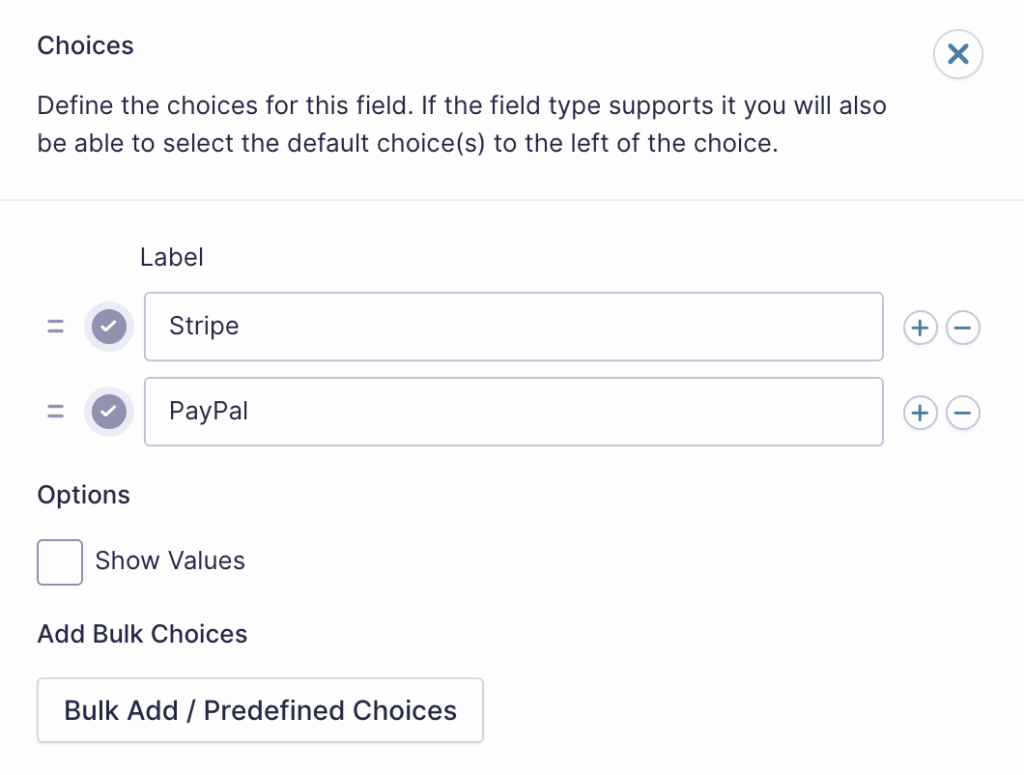The height and width of the screenshot is (775, 1024).
Task: Add a new choice beside Stripe using plus icon
Action: tap(920, 327)
